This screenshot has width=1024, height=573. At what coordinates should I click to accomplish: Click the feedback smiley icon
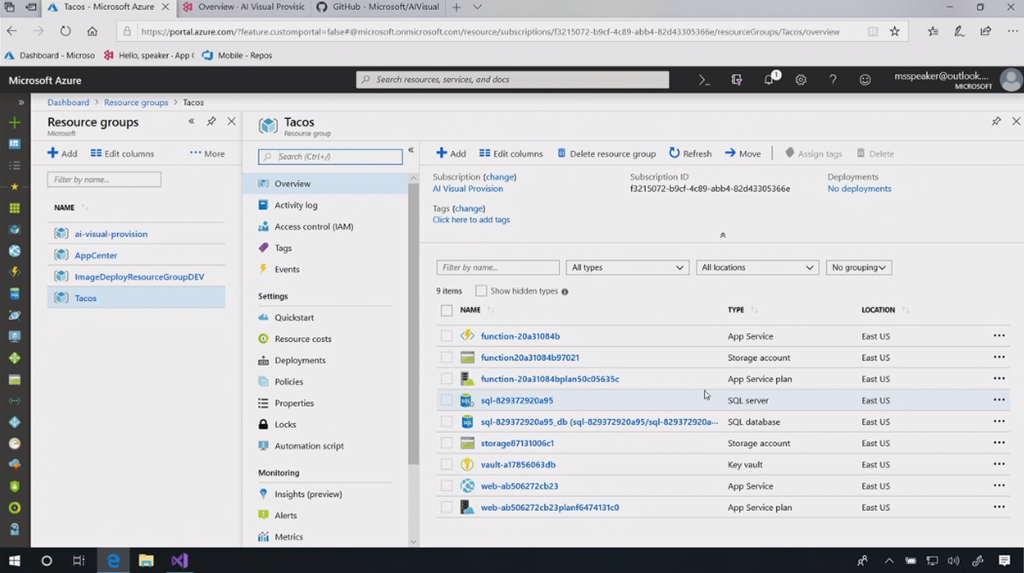point(865,80)
